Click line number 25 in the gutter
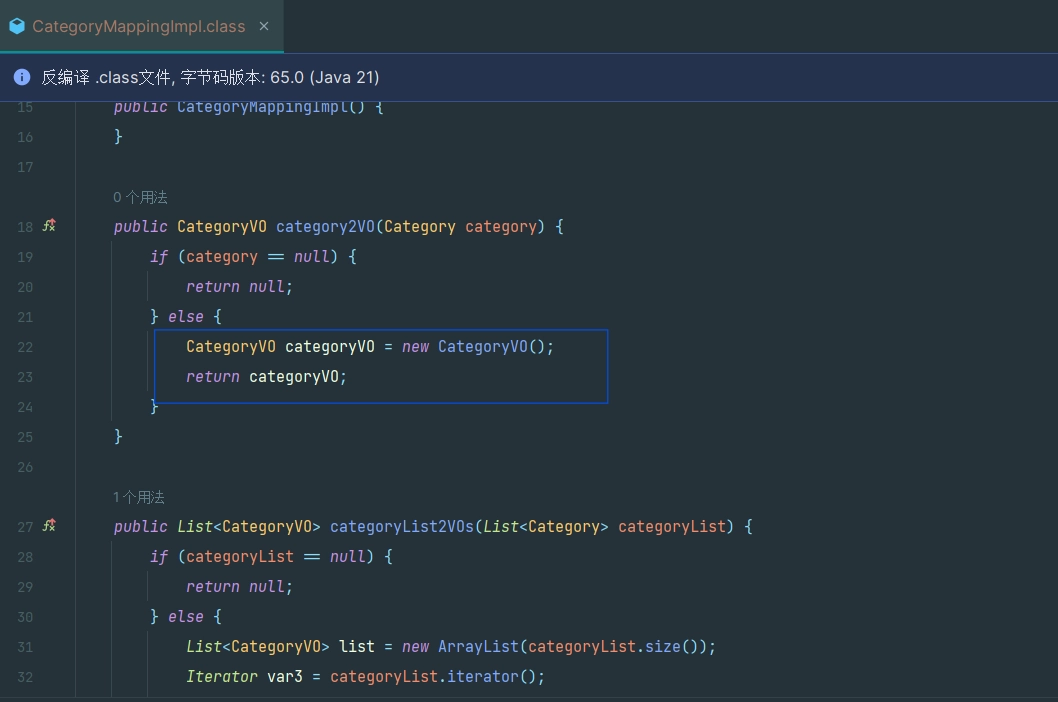The height and width of the screenshot is (702, 1058). point(25,437)
